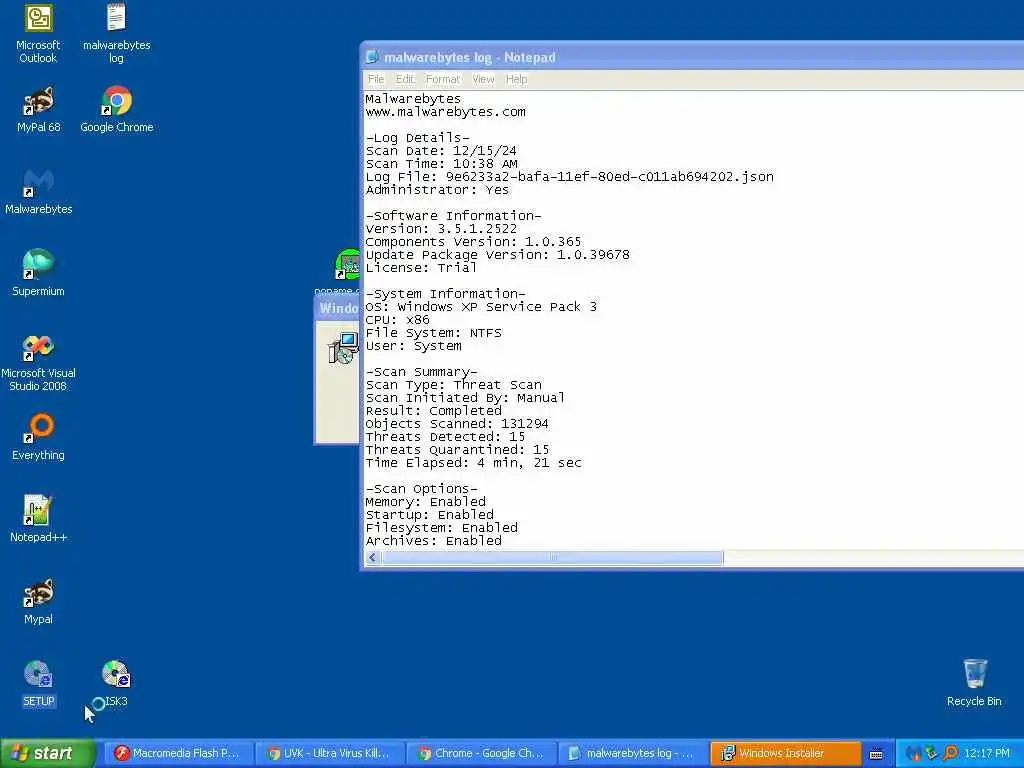Viewport: 1024px width, 768px height.
Task: Click the 'Threats Quarantined: 15' line
Action: 457,450
